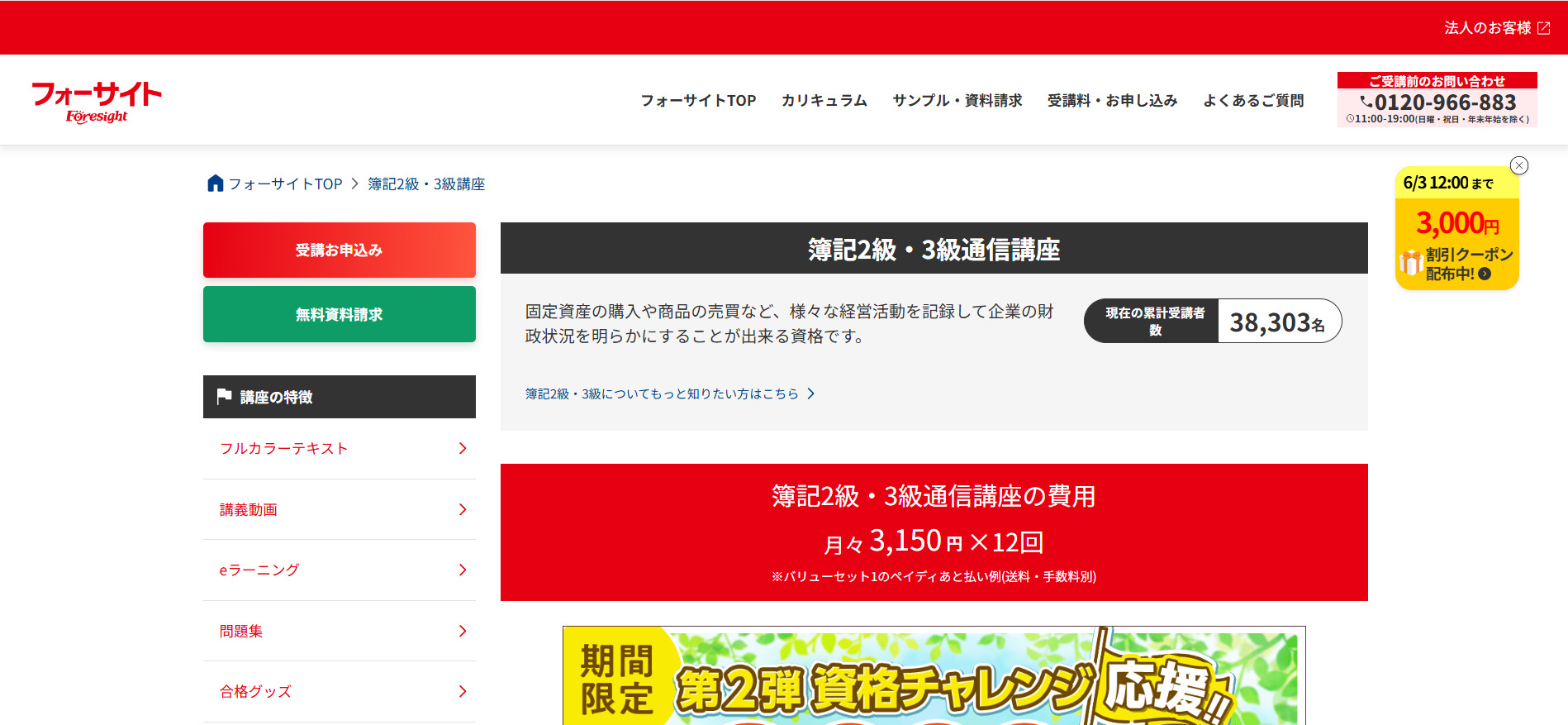1568x725 pixels.
Task: Click the arrow circle icon after 配布中!
Action: click(x=1485, y=274)
